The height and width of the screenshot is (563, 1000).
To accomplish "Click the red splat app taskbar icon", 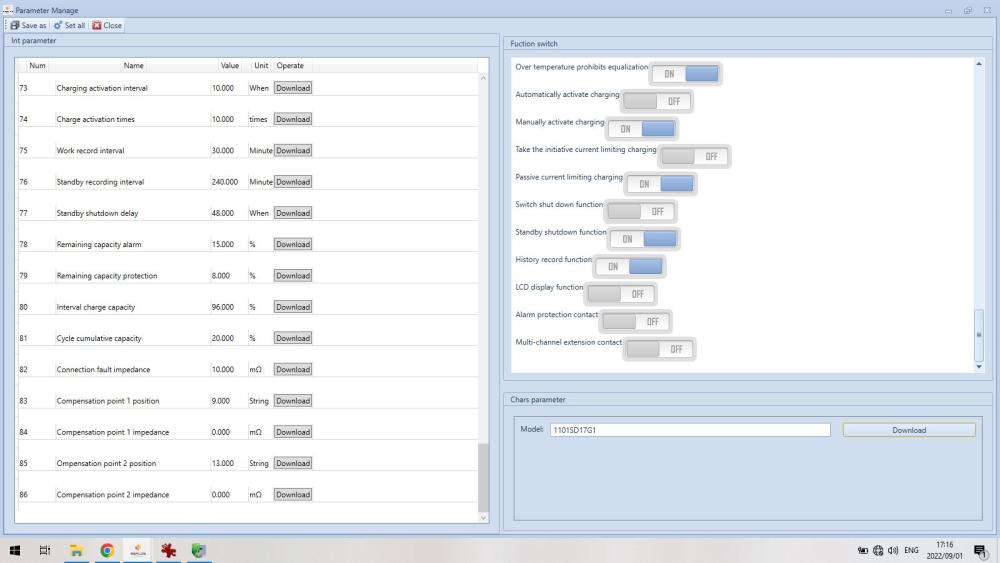I will [x=168, y=550].
